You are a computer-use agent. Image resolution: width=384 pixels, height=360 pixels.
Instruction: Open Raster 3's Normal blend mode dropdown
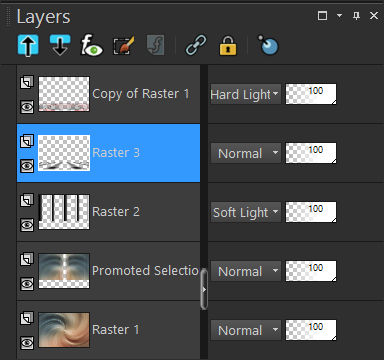(x=246, y=153)
